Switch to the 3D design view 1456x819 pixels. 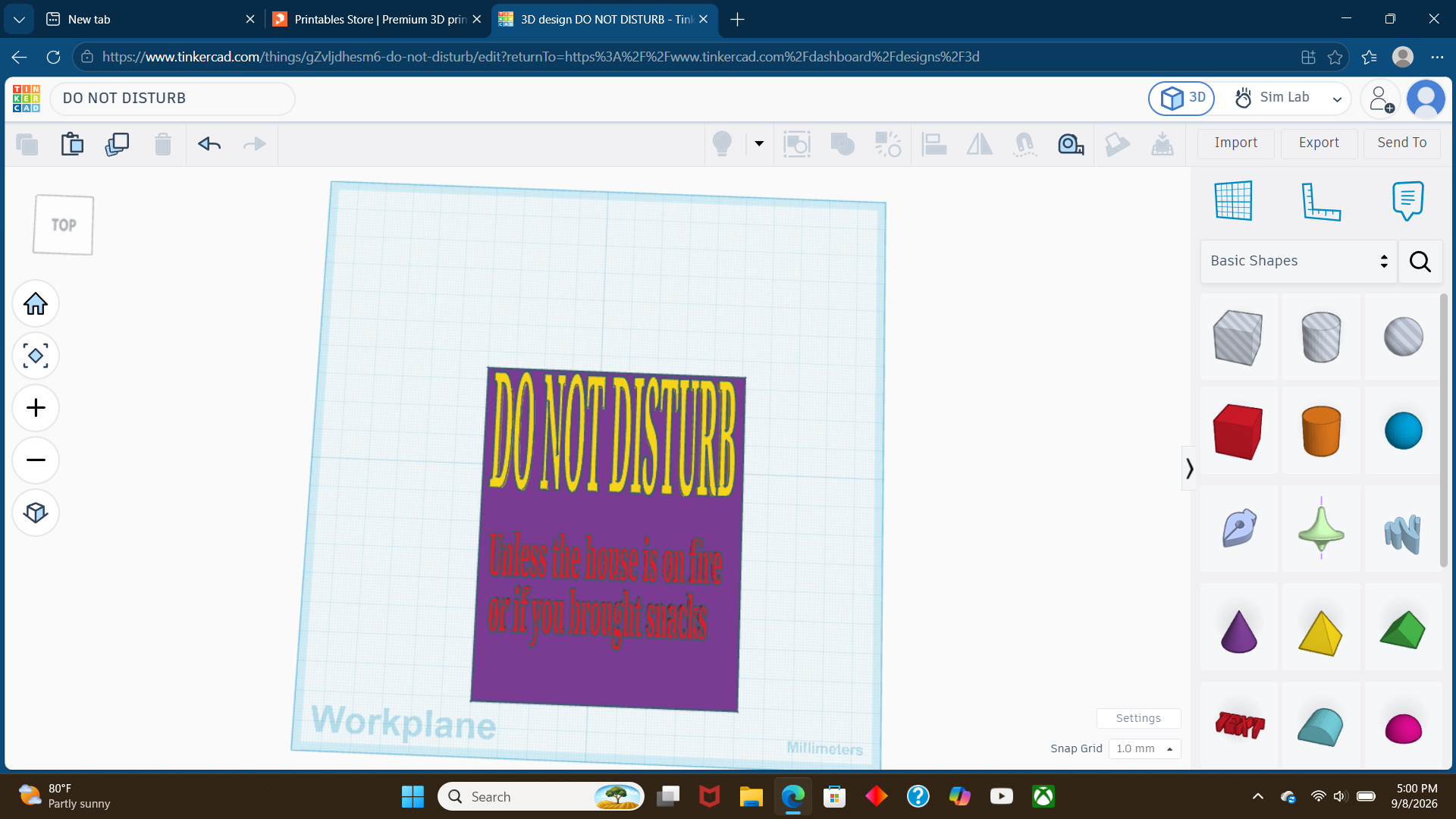1181,99
